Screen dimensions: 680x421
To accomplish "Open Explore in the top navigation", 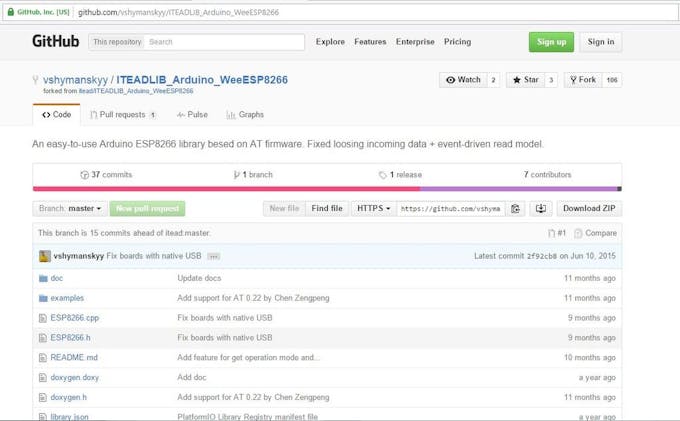I will click(330, 42).
